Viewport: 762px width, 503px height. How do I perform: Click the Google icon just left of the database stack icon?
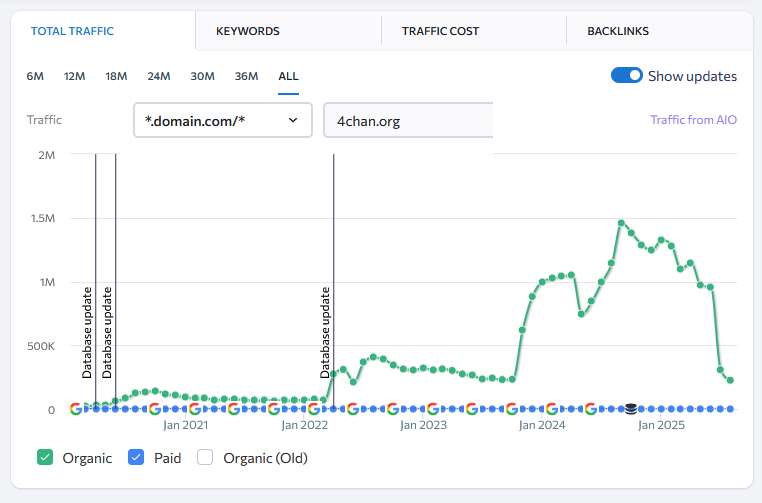click(x=591, y=409)
